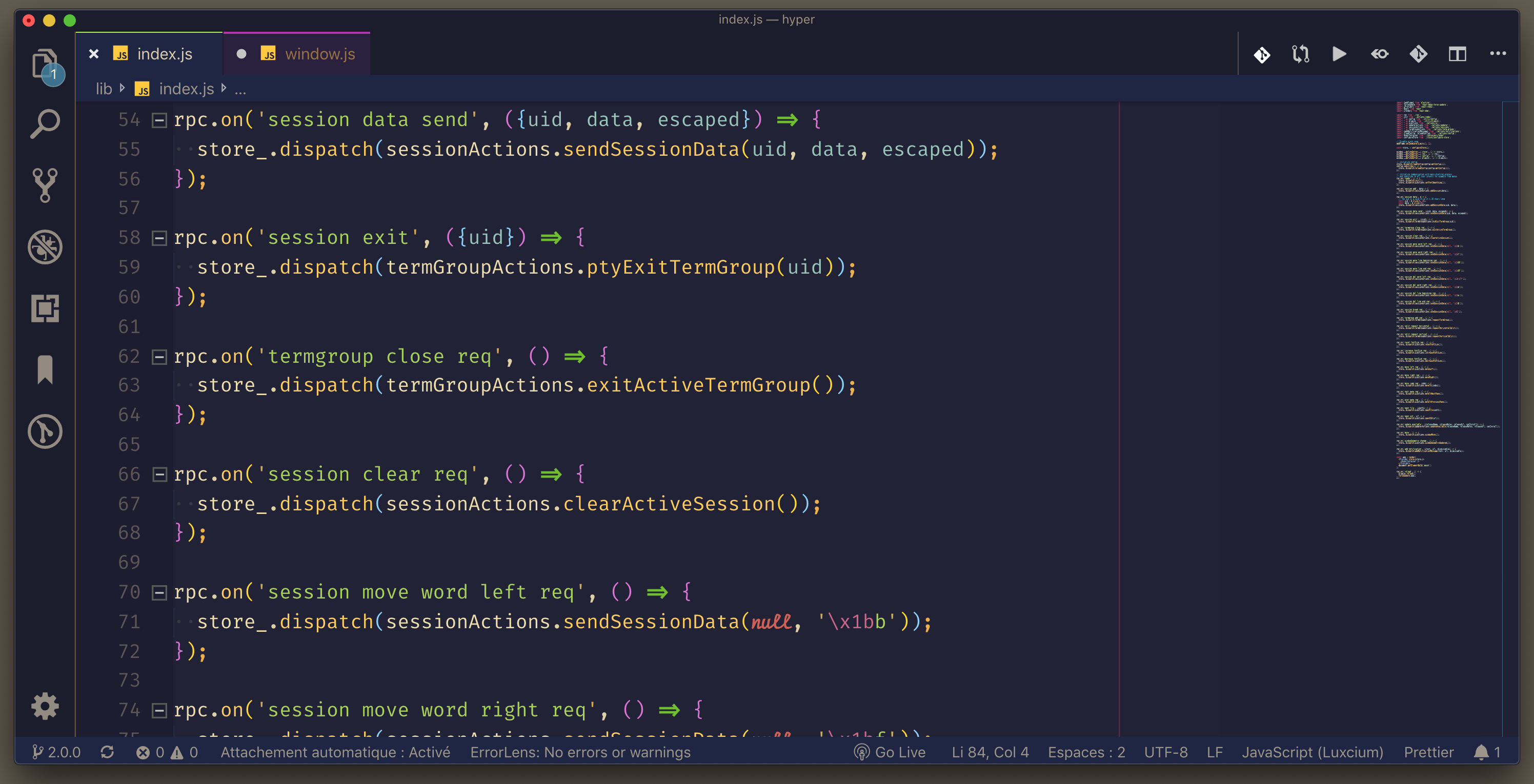Click the Split Editor icon

1457,54
